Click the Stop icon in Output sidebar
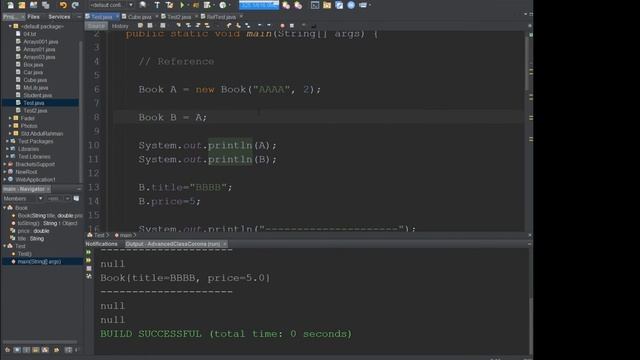The image size is (640, 360). [89, 269]
